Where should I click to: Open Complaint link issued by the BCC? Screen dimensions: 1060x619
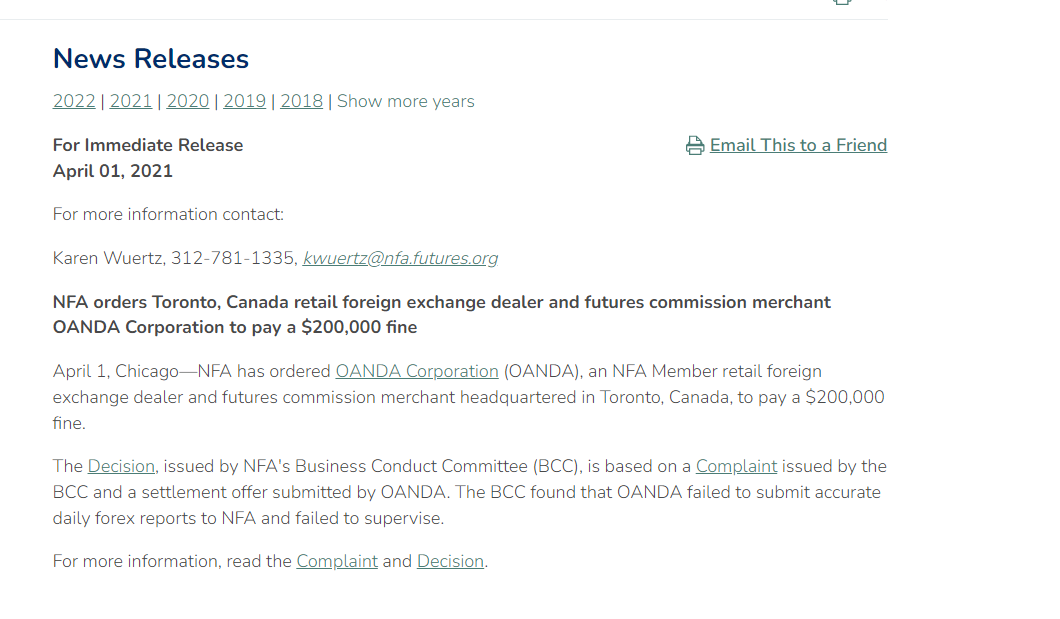click(x=736, y=466)
